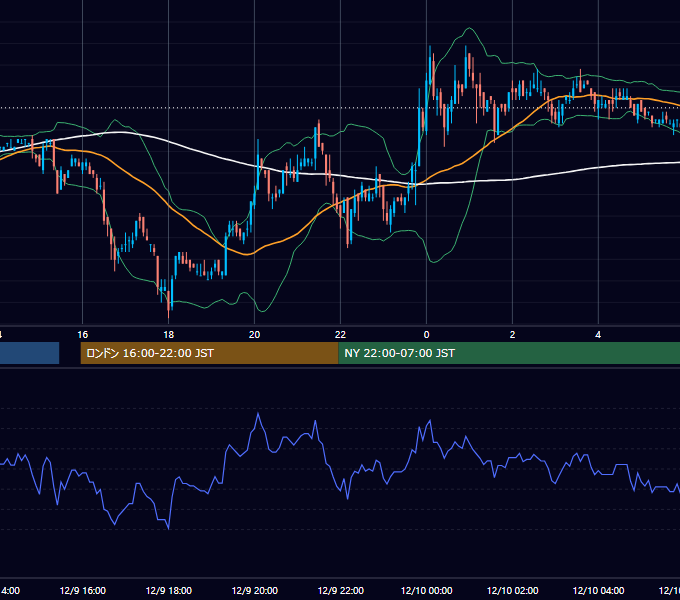Image resolution: width=680 pixels, height=600 pixels.
Task: Click the '12/9 16:00' date label
Action: pyautogui.click(x=82, y=590)
